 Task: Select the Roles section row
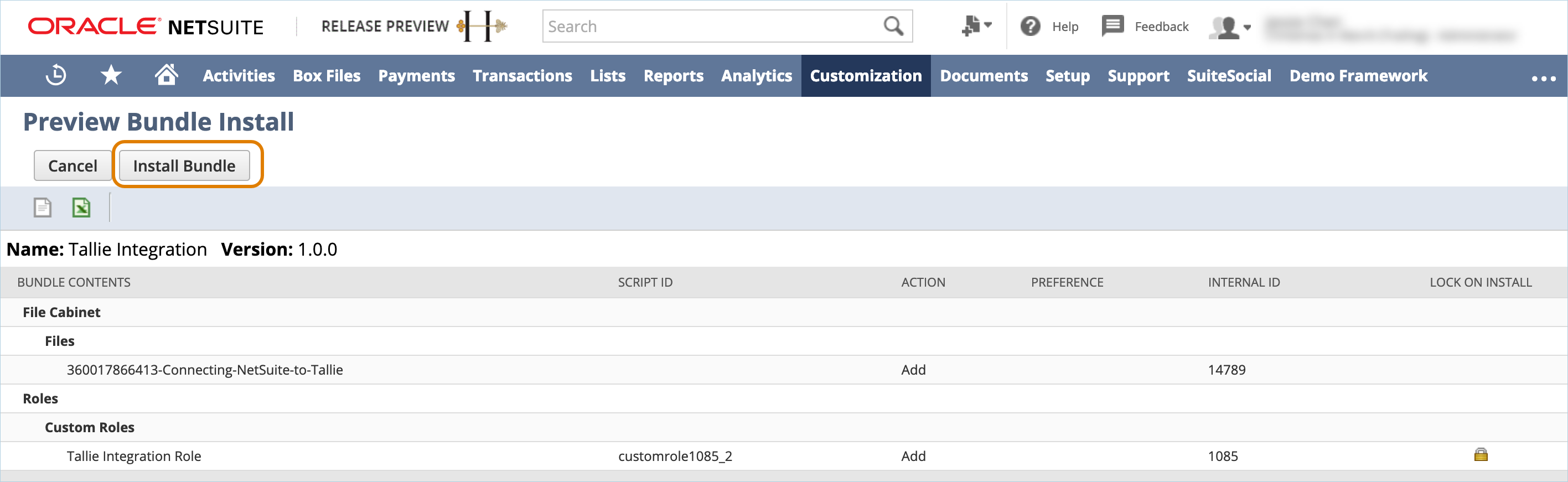[x=784, y=398]
